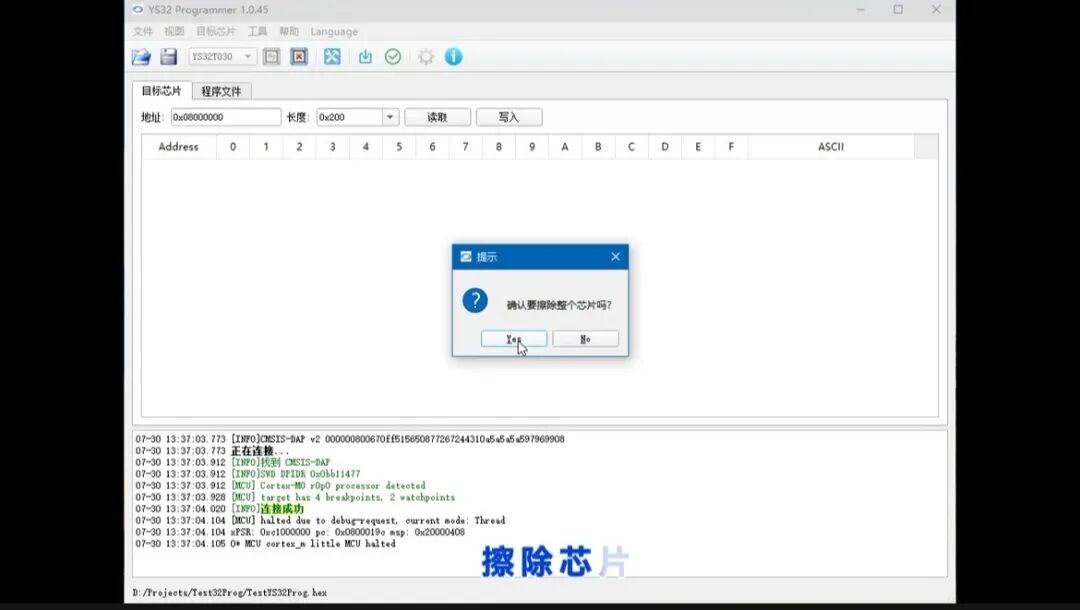Click the open file folder icon
The image size is (1080, 610).
coord(141,56)
